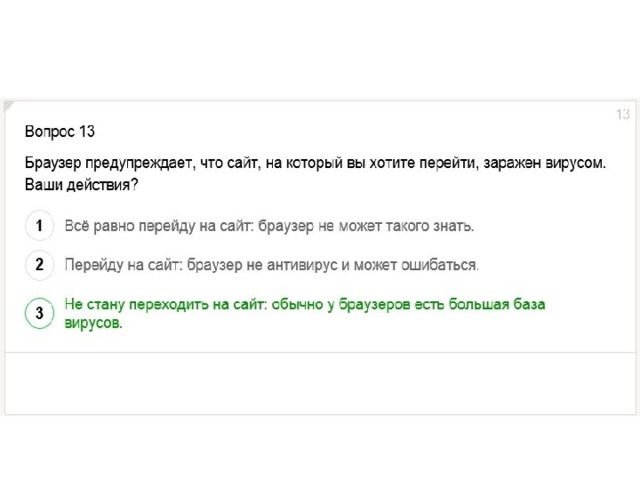
Task: Choose the green-outlined option circle number 3
Action: (39, 313)
